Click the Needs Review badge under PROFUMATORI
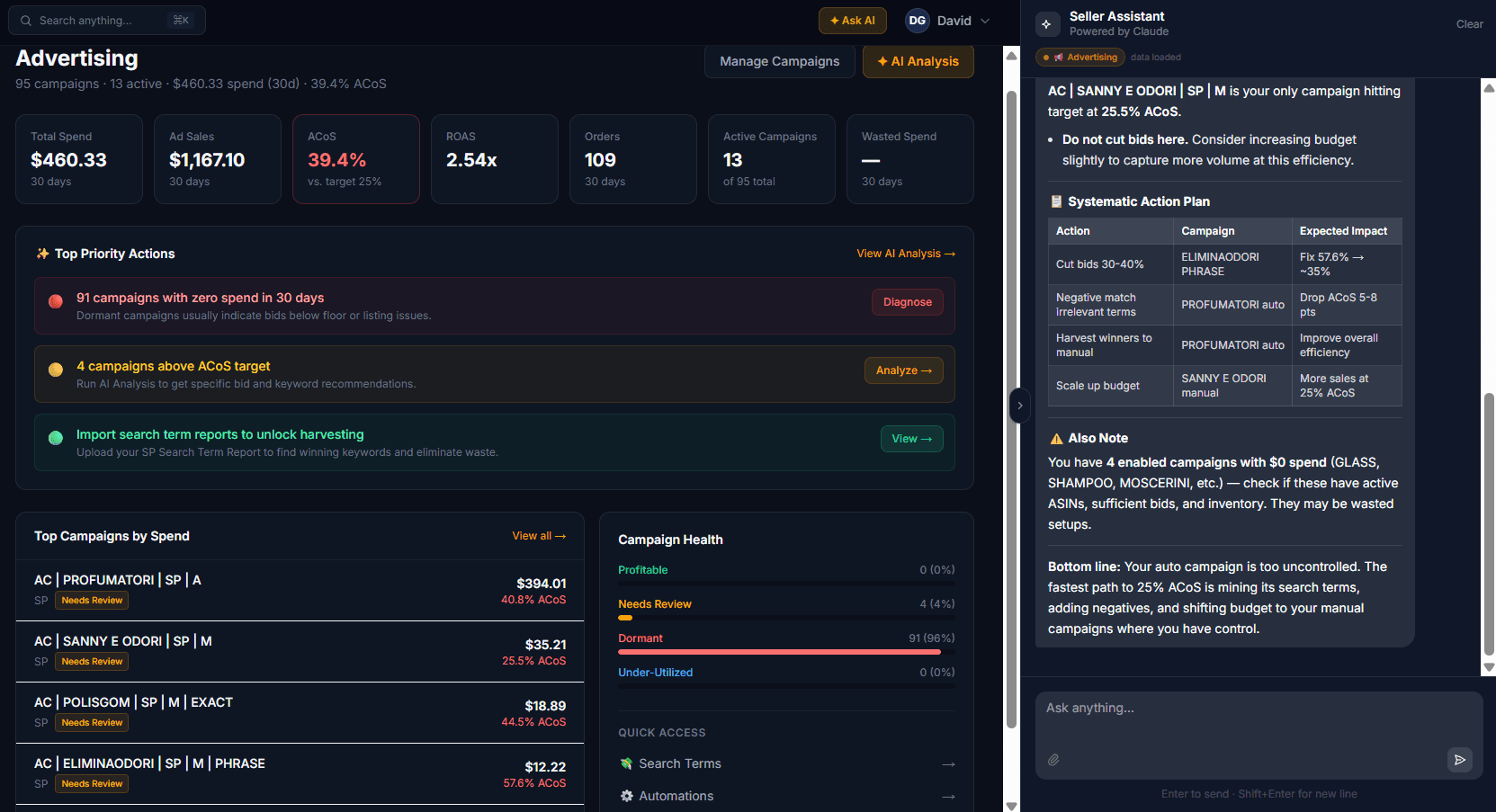This screenshot has width=1496, height=812. [x=92, y=601]
